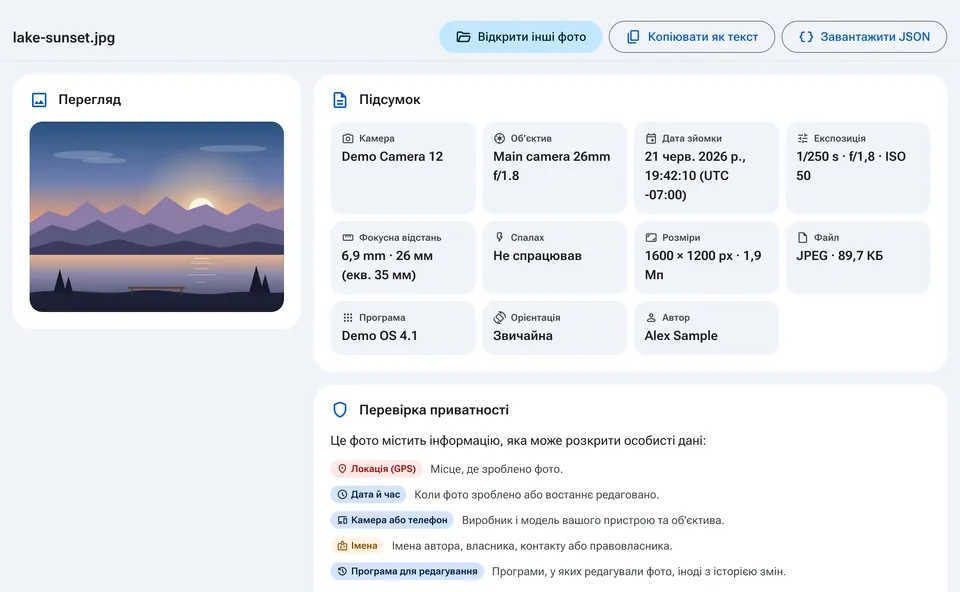The image size is (960, 592).
Task: Click the ruler icon beside Фокусна відстань
Action: (x=348, y=238)
